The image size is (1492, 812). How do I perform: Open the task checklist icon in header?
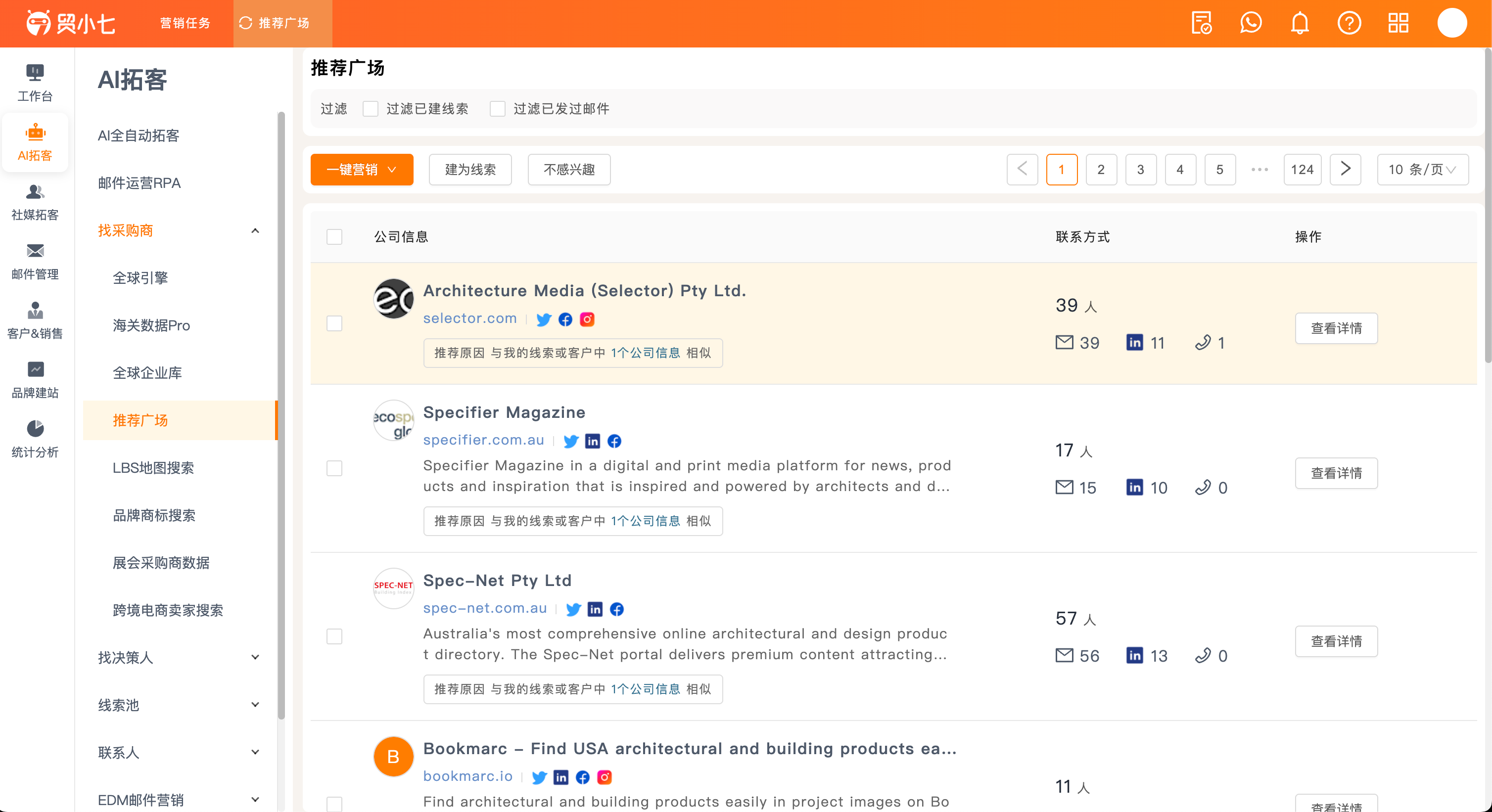tap(1201, 23)
